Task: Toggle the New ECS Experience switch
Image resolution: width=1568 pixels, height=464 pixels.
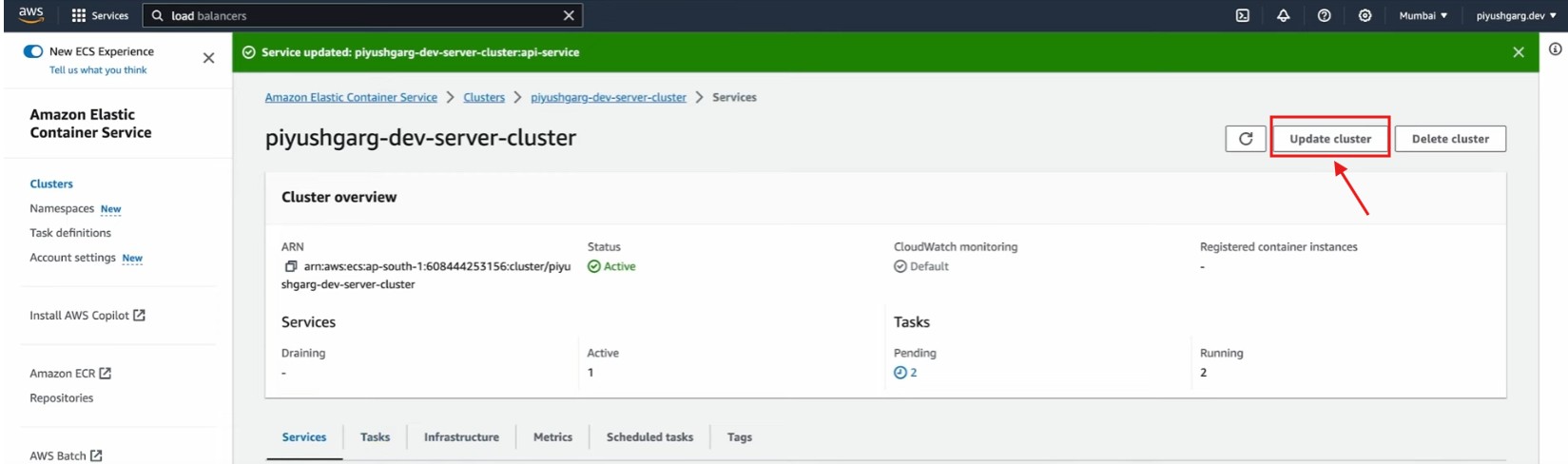Action: tap(33, 51)
